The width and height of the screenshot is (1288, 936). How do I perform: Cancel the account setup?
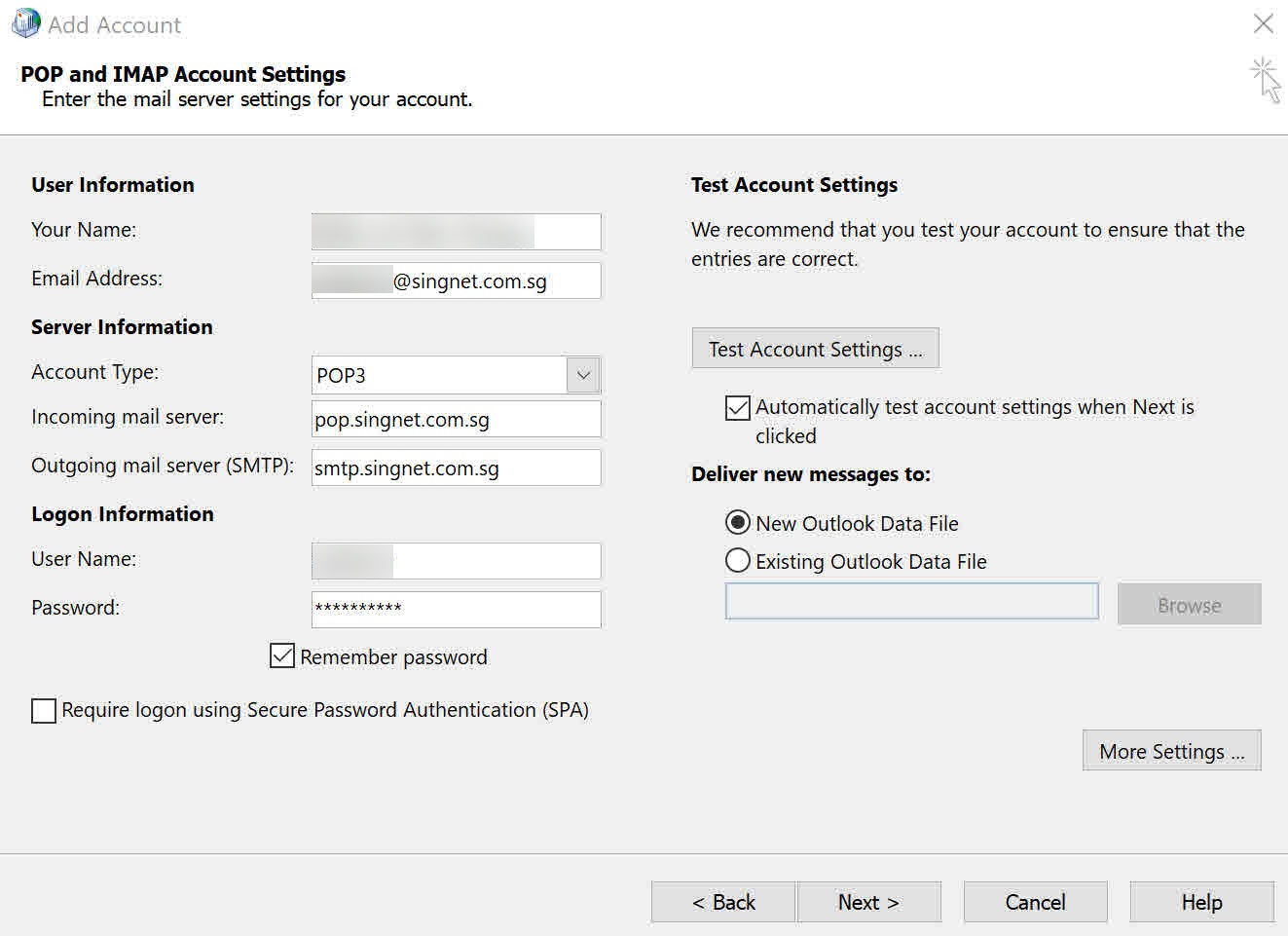coord(1035,902)
